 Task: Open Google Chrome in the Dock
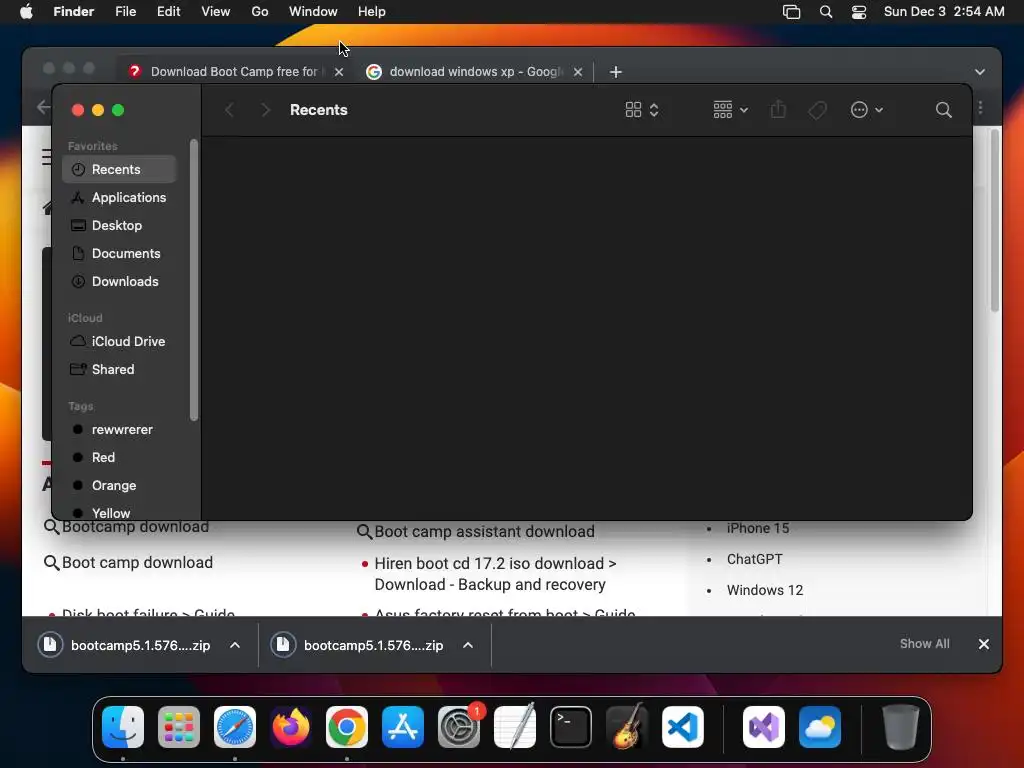coord(347,727)
